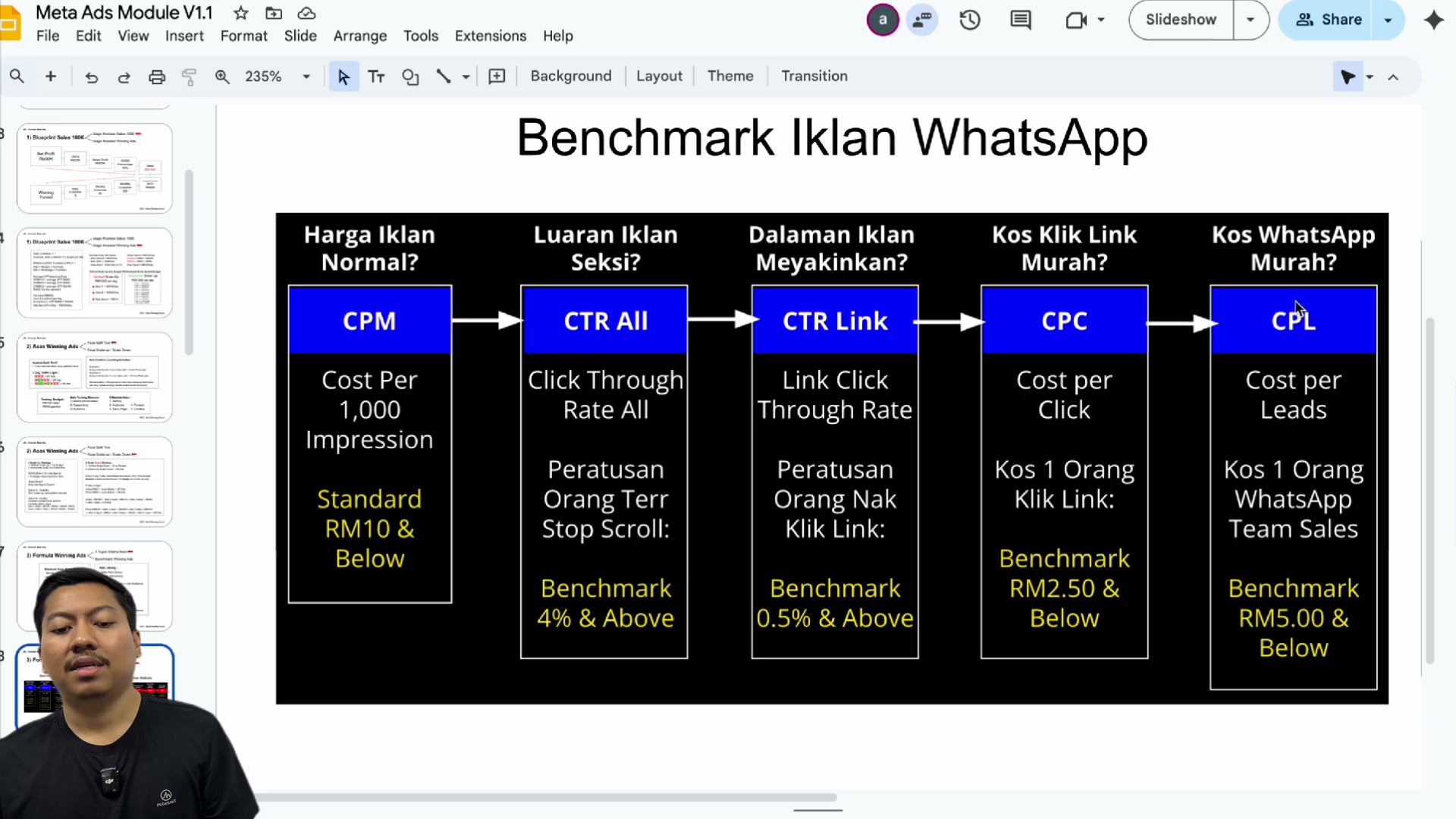1456x819 pixels.
Task: Open the zoom tool icon
Action: (222, 77)
